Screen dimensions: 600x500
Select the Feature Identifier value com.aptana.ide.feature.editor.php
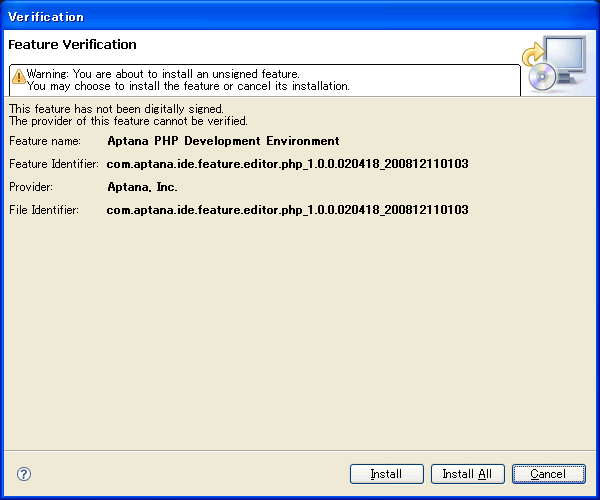[287, 164]
